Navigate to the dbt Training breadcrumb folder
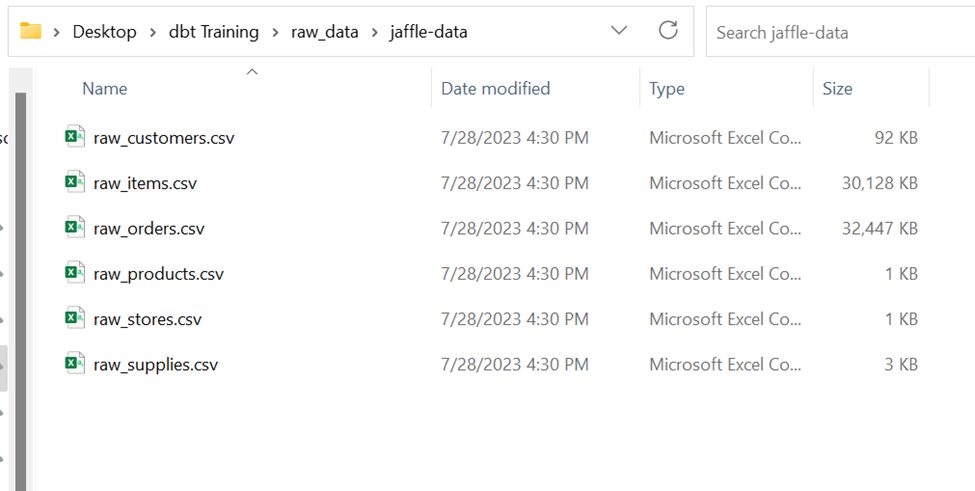 pyautogui.click(x=214, y=32)
